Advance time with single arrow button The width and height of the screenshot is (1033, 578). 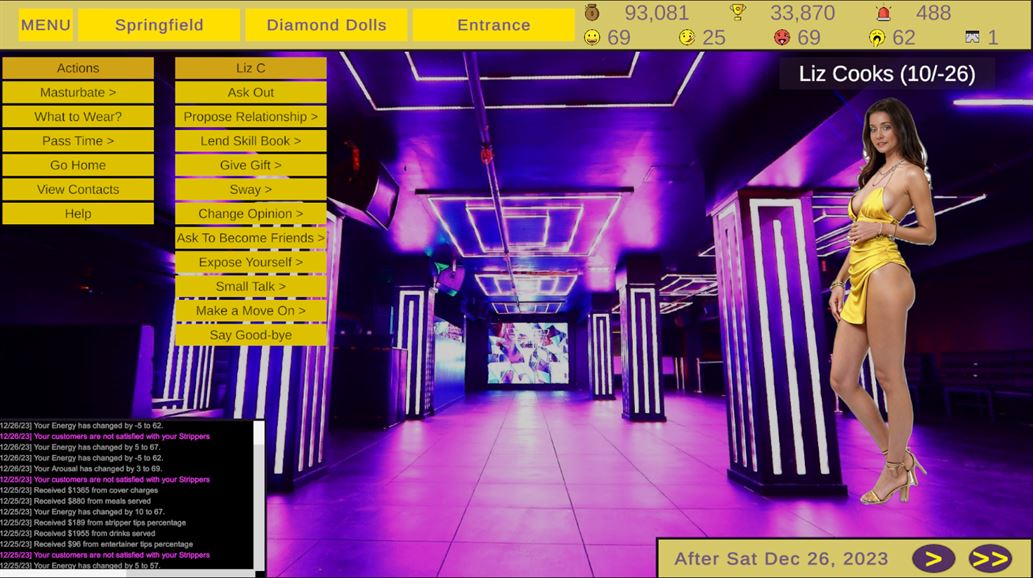click(933, 558)
